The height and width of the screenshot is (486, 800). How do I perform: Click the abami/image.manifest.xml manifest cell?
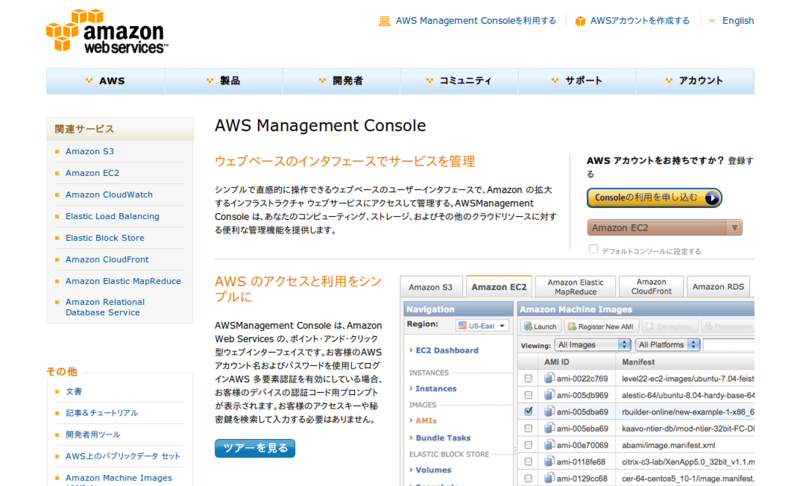(x=668, y=445)
